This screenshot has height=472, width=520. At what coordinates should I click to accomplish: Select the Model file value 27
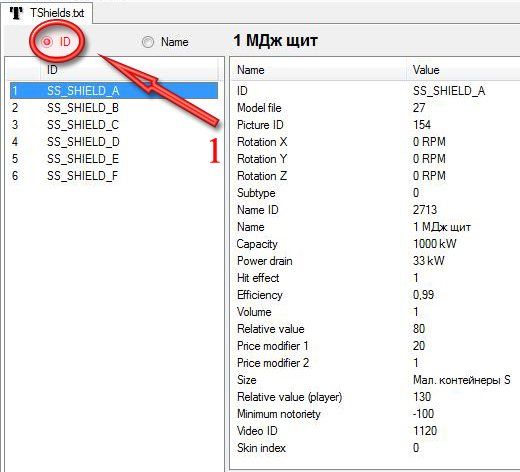coord(419,108)
